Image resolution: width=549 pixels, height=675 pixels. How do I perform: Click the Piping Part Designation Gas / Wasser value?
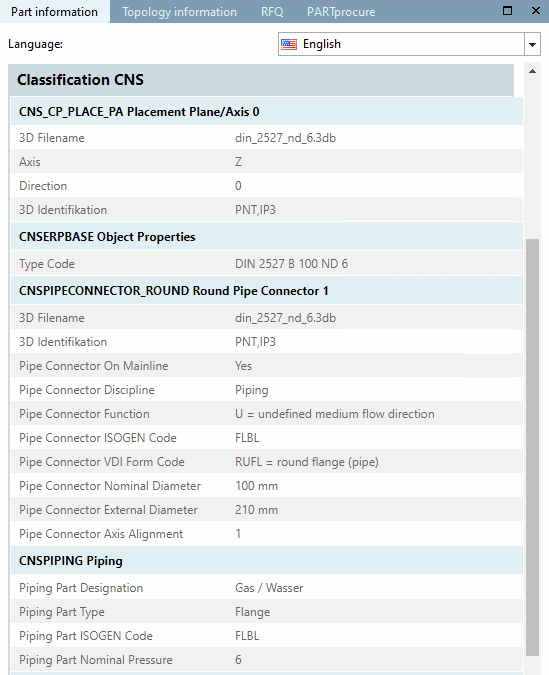pos(269,588)
